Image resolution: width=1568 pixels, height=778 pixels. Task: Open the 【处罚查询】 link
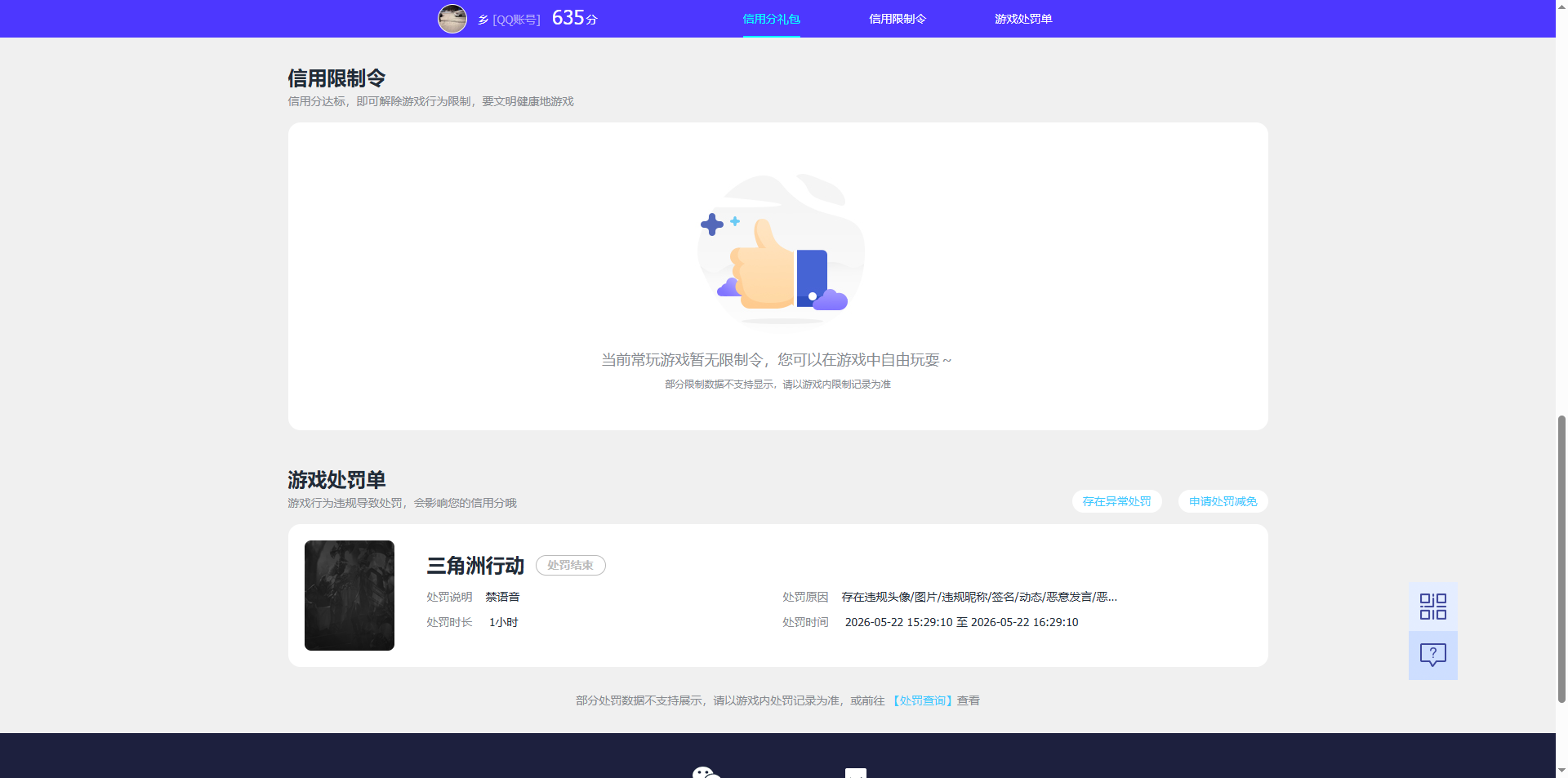click(922, 700)
